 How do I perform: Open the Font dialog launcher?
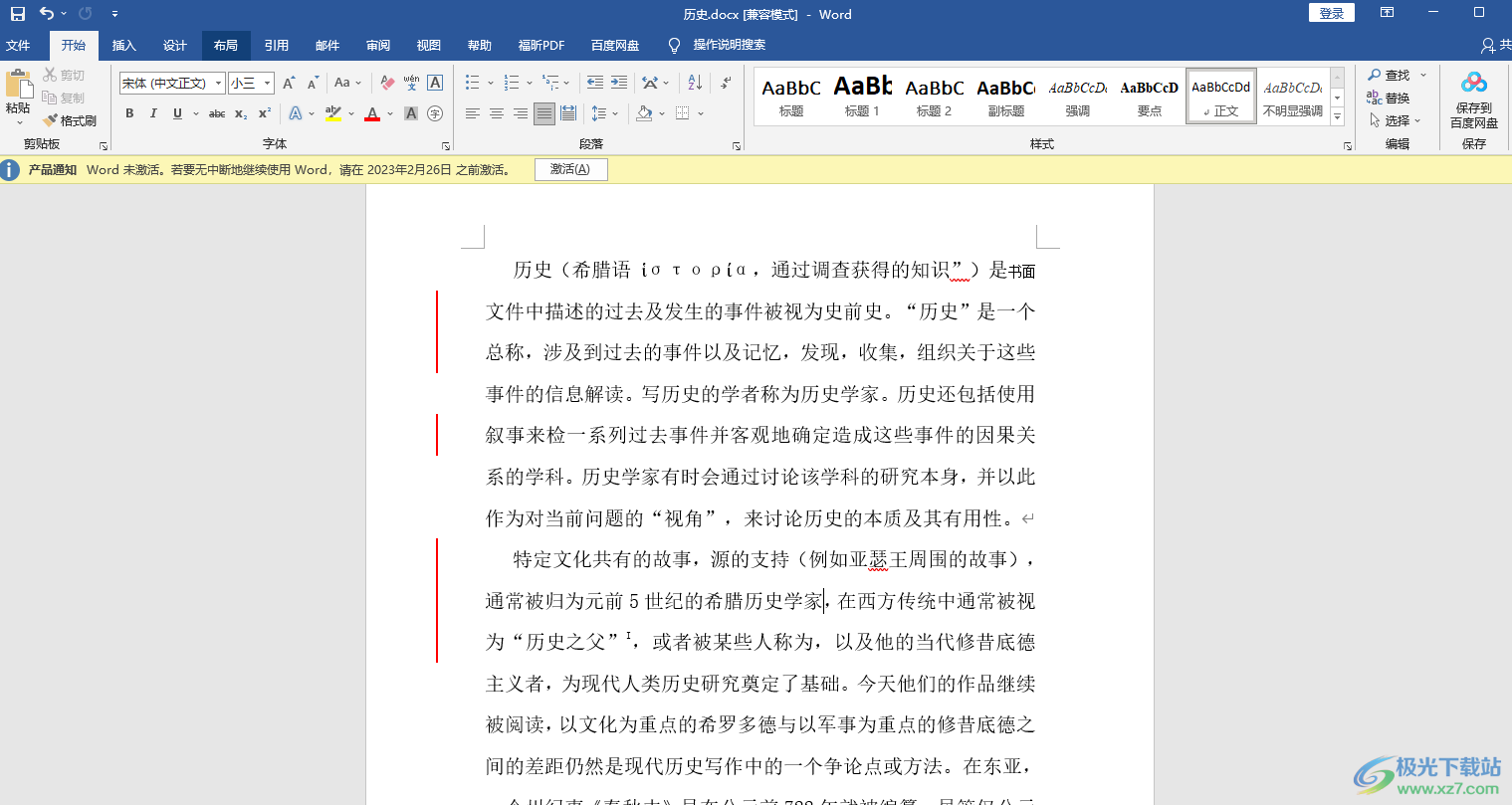[446, 145]
